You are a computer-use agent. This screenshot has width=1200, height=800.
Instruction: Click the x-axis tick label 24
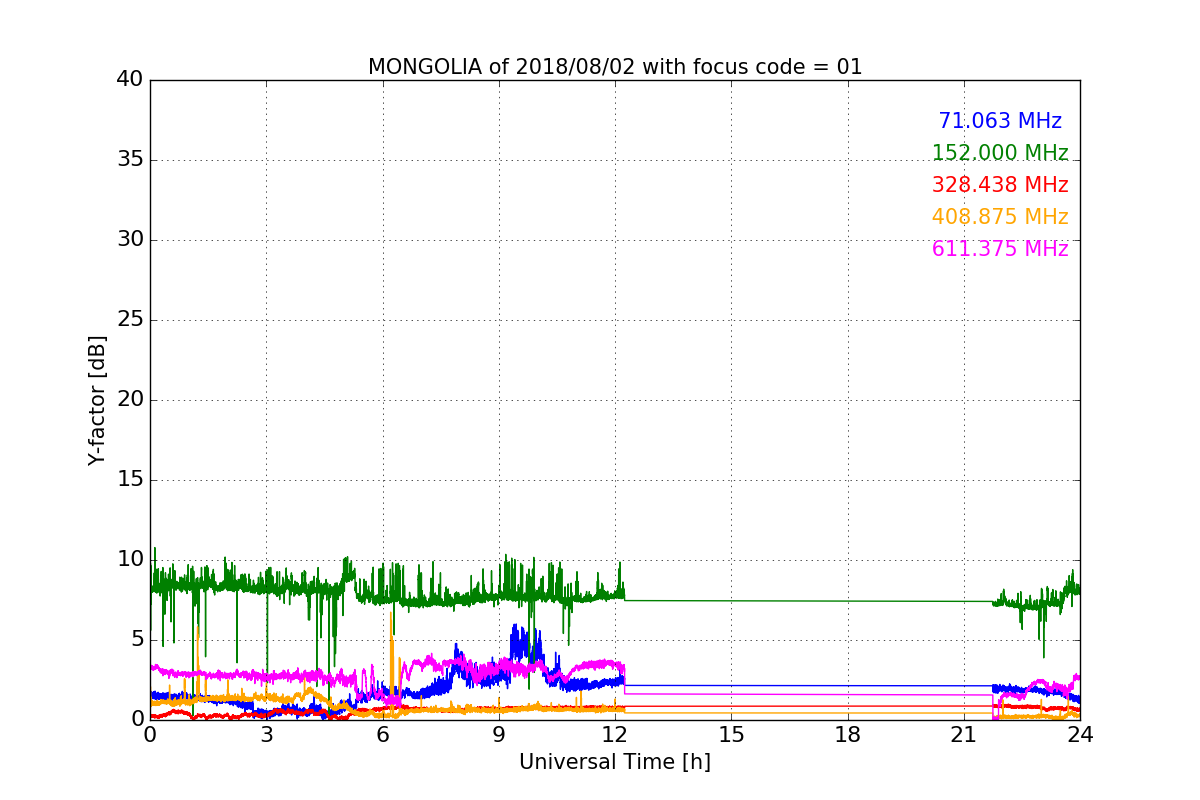(1080, 734)
